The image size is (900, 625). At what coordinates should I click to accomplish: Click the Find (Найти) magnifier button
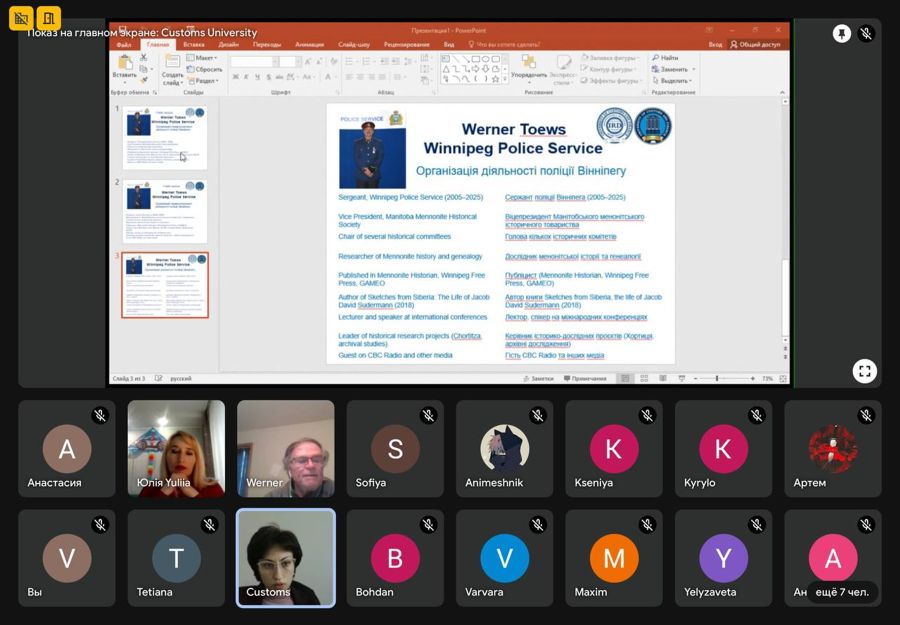[665, 58]
